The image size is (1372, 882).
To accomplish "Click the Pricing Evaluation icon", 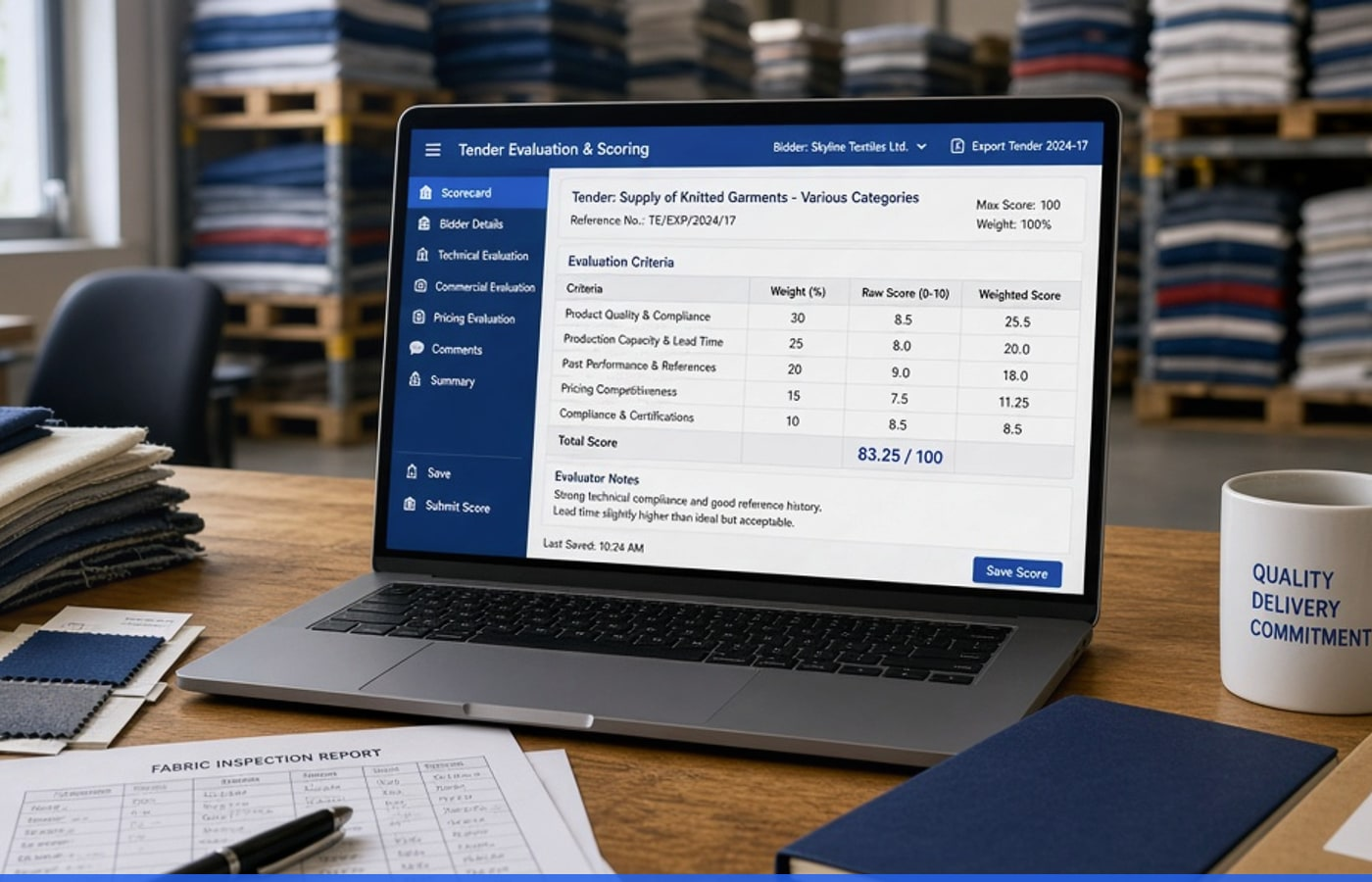I will 418,318.
